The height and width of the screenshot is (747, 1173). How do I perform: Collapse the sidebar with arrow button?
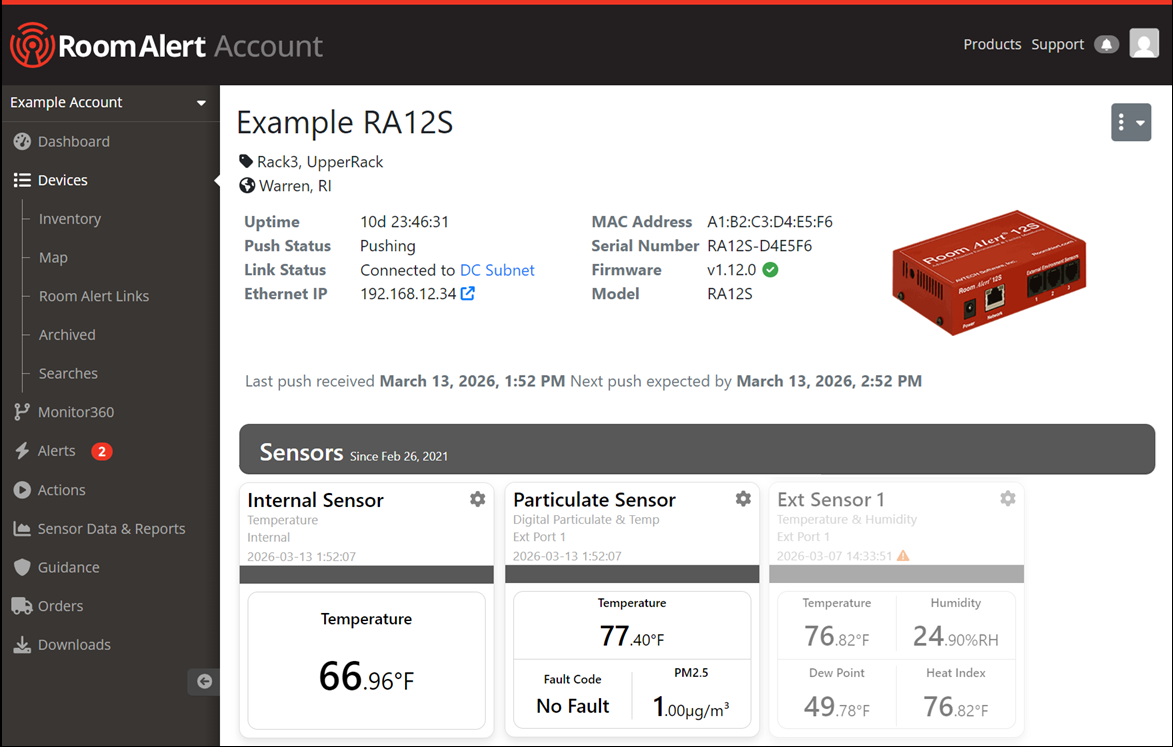point(204,681)
